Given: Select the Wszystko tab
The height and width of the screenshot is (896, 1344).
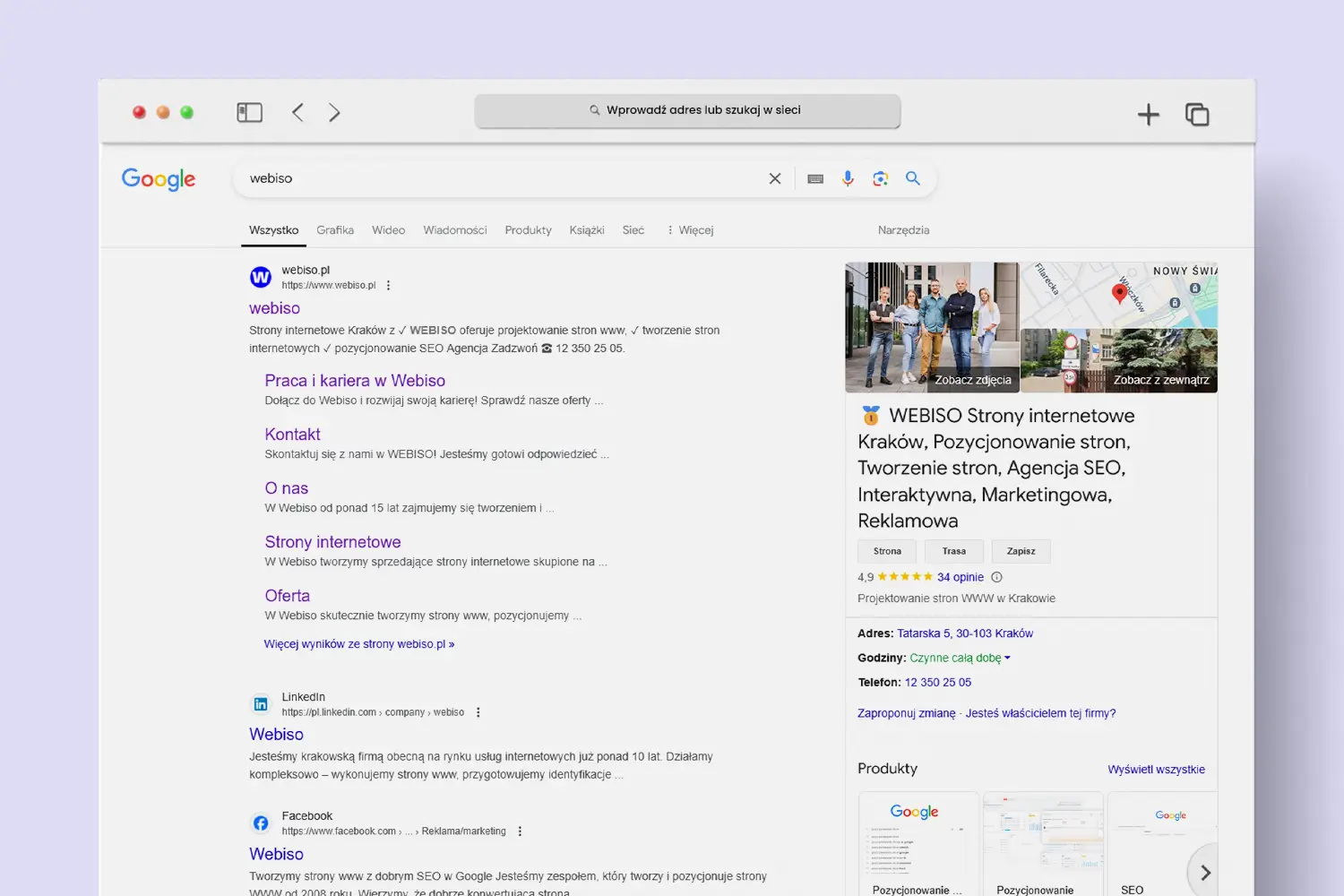Looking at the screenshot, I should [x=274, y=230].
